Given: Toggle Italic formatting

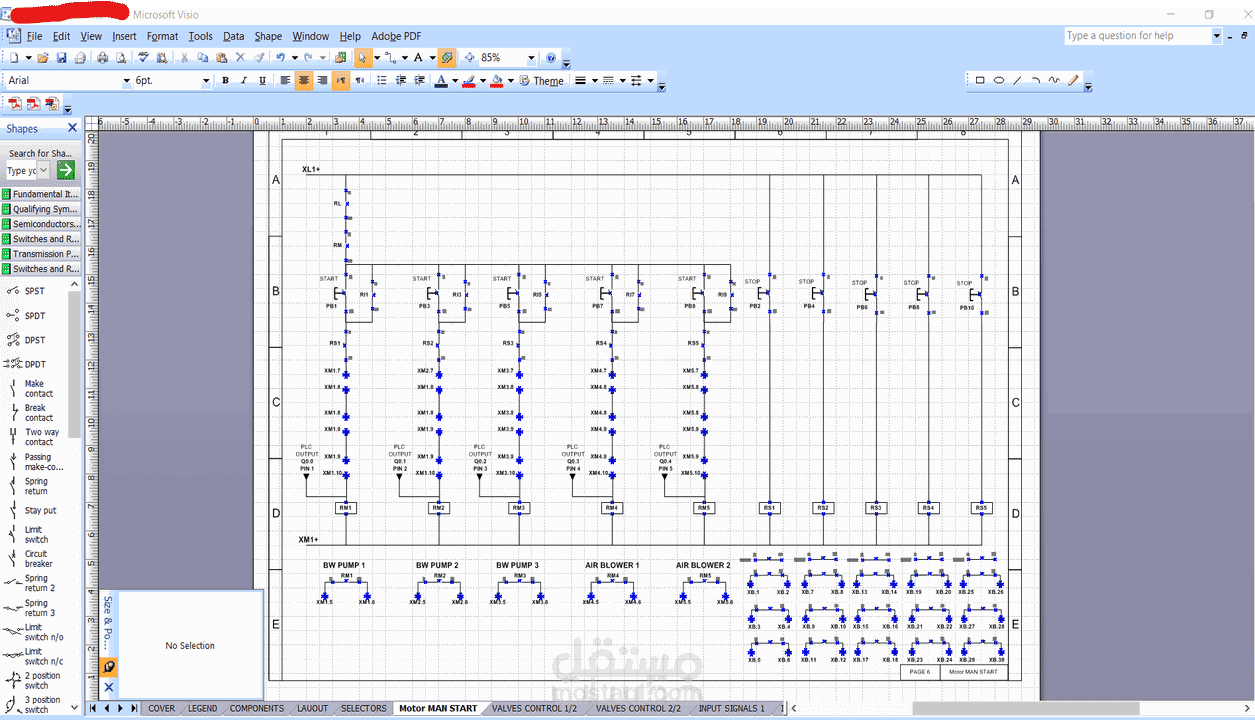Looking at the screenshot, I should [244, 81].
